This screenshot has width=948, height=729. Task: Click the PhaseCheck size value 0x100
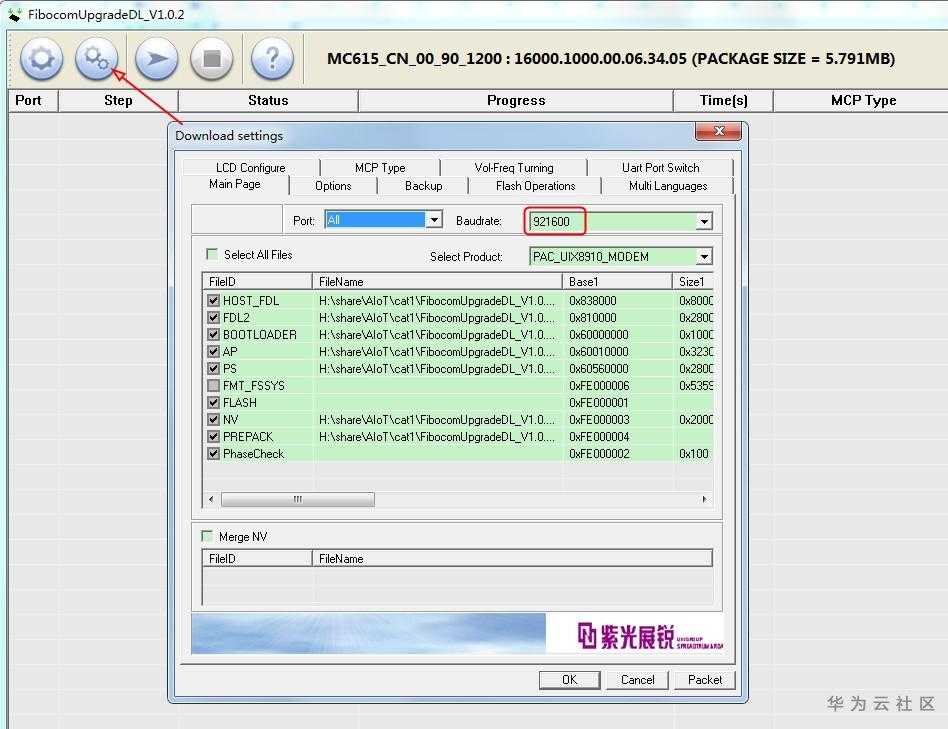pyautogui.click(x=693, y=453)
